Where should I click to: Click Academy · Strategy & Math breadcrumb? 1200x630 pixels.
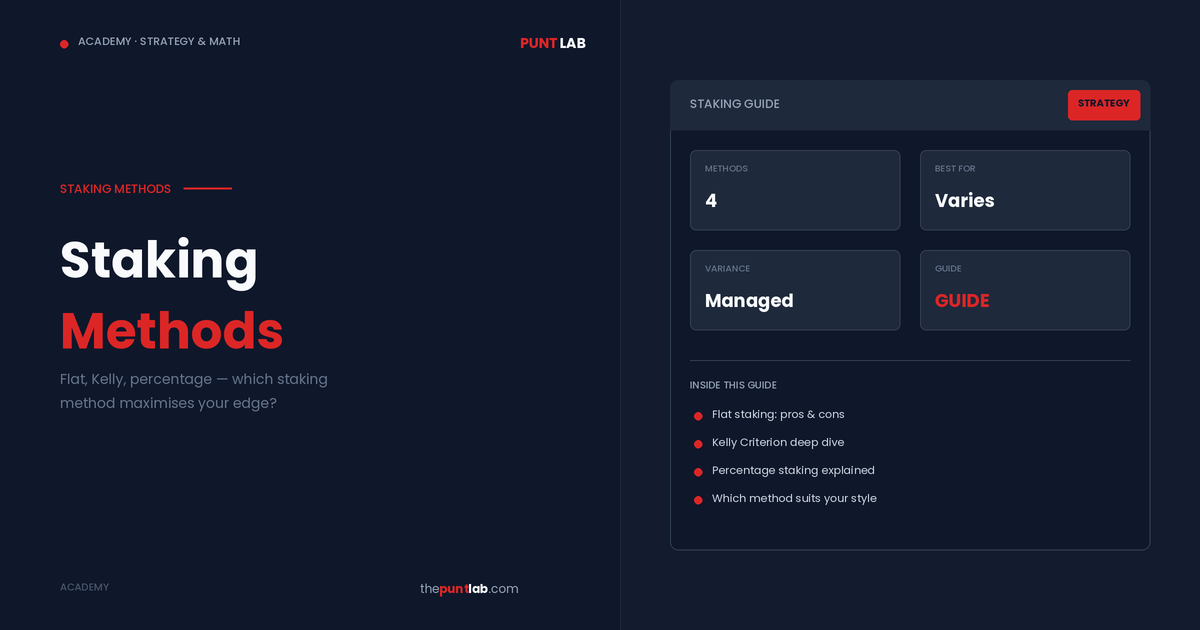[159, 42]
